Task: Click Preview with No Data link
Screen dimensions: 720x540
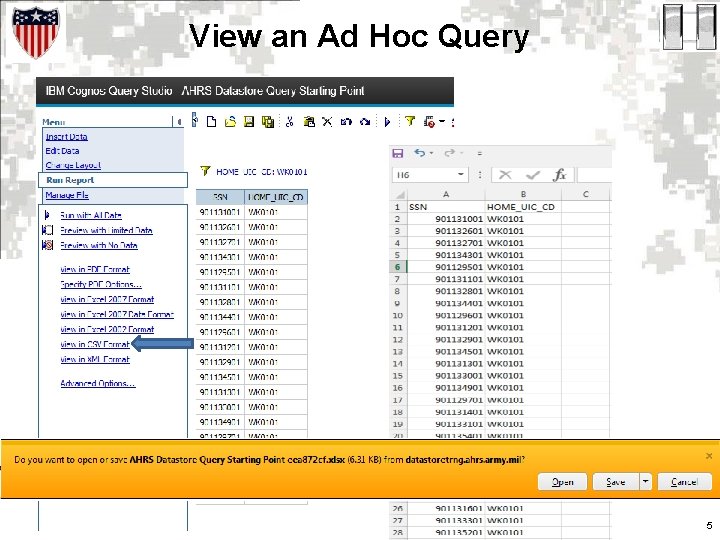Action: pos(99,245)
